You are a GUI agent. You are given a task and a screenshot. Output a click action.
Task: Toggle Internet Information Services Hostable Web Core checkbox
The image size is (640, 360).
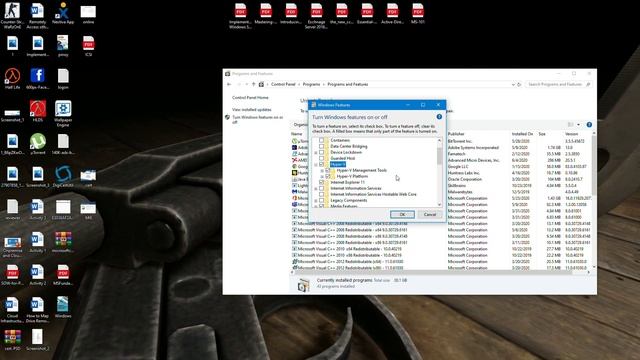(x=322, y=194)
